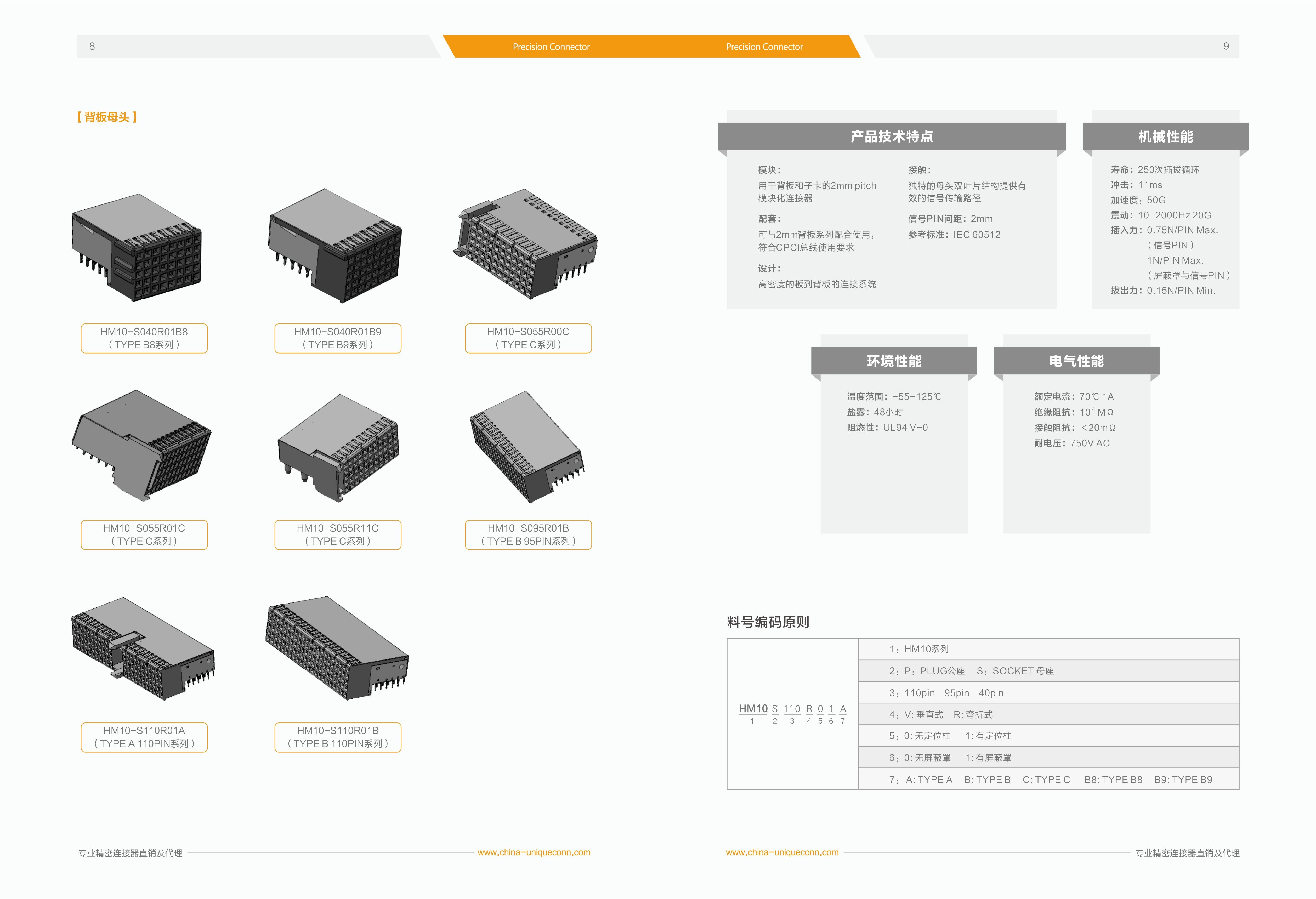Click the HM10-S110R01B connector image
Viewport: 1316px width, 899px height.
[x=337, y=648]
